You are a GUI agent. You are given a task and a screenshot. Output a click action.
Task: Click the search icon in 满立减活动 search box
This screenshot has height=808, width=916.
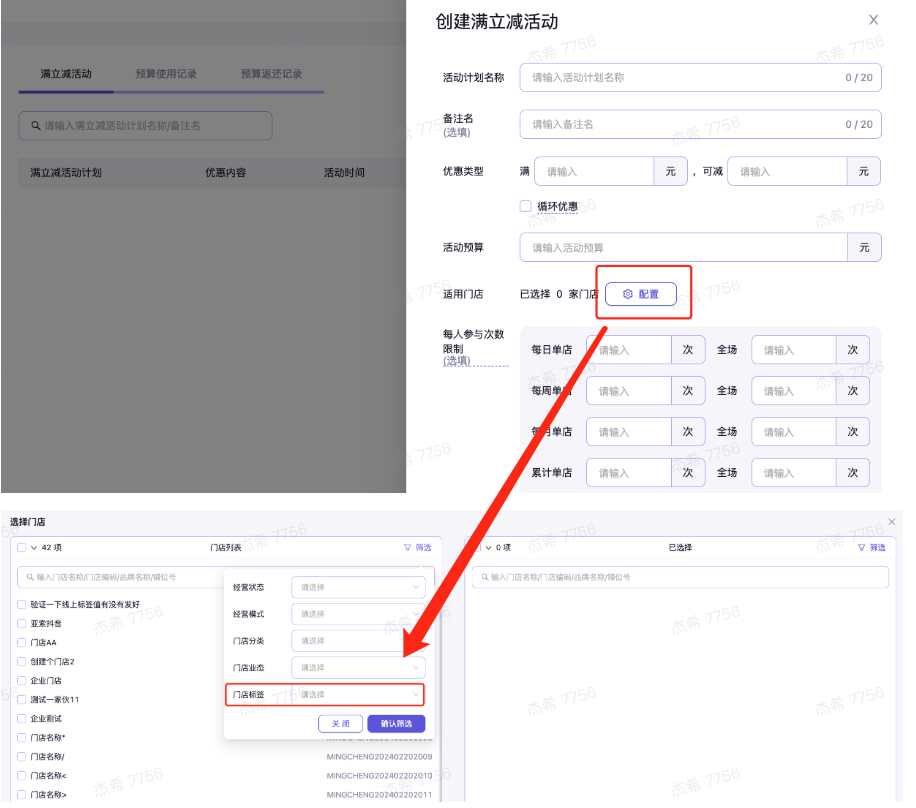[x=34, y=126]
